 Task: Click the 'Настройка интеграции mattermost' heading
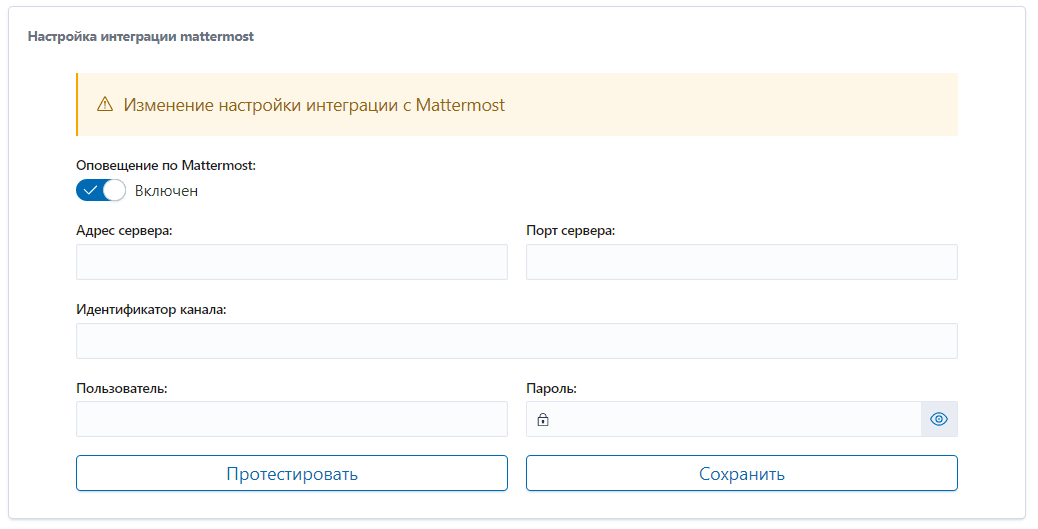[140, 36]
